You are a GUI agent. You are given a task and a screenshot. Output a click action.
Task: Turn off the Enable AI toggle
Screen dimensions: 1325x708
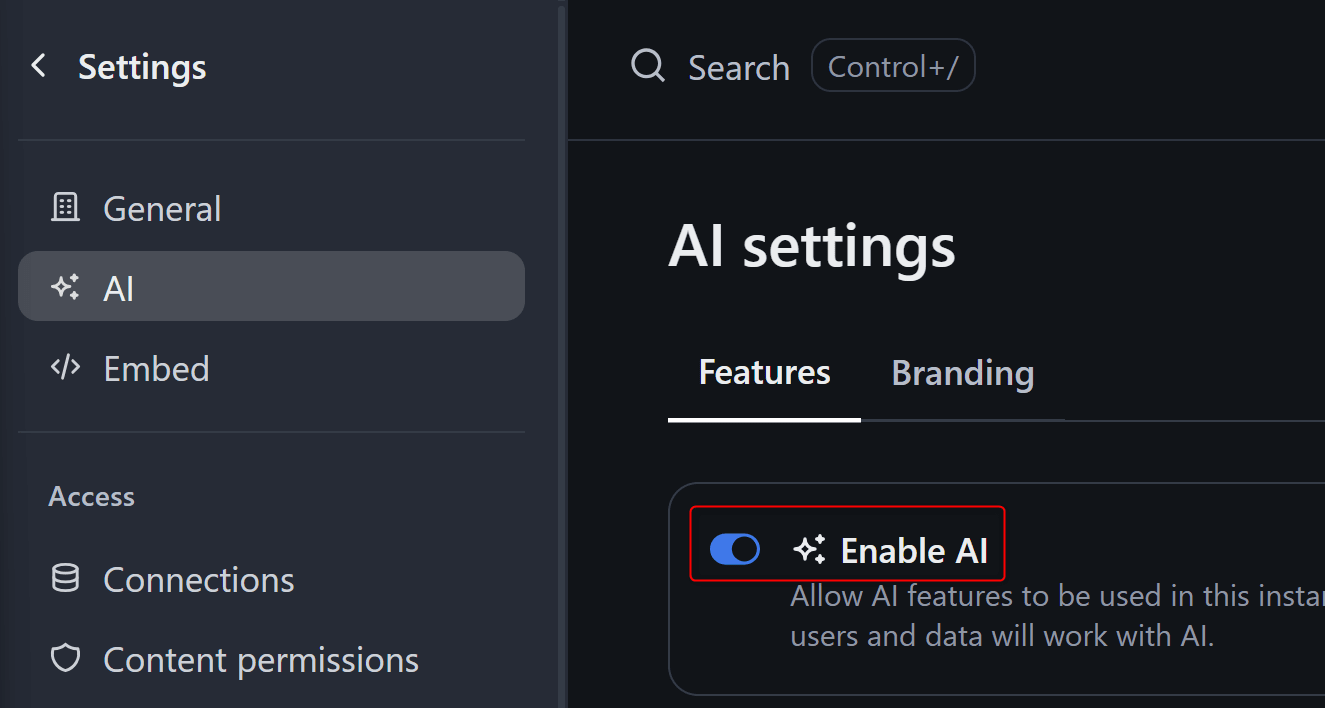coord(735,549)
